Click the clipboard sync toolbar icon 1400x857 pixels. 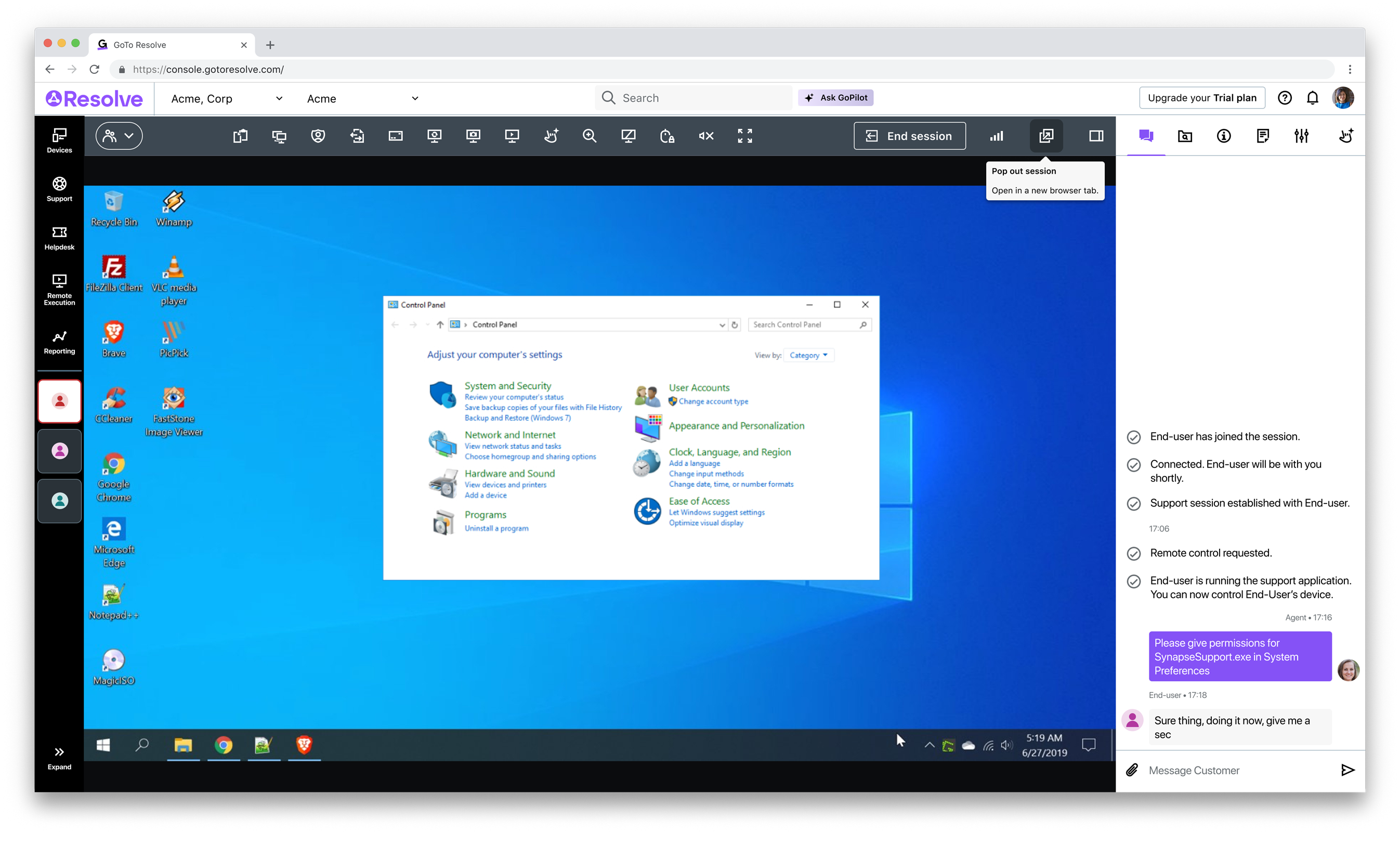(x=240, y=136)
